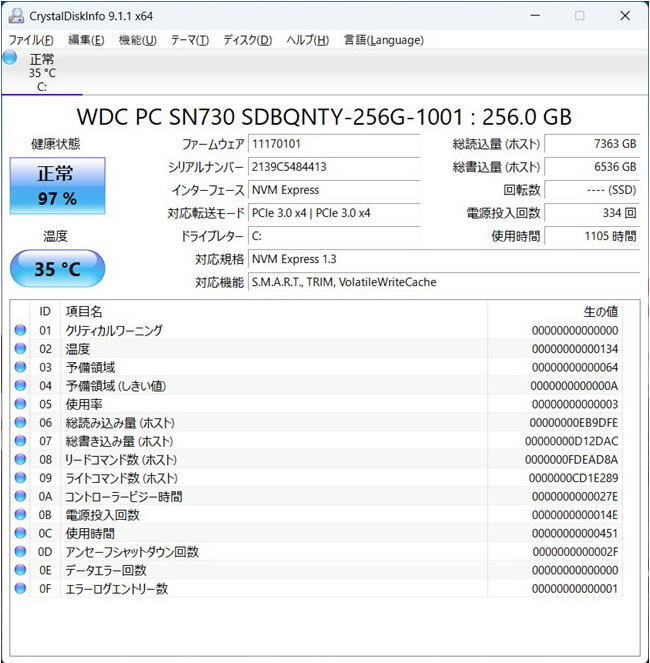Open the ファイル(F) menu

tap(31, 40)
